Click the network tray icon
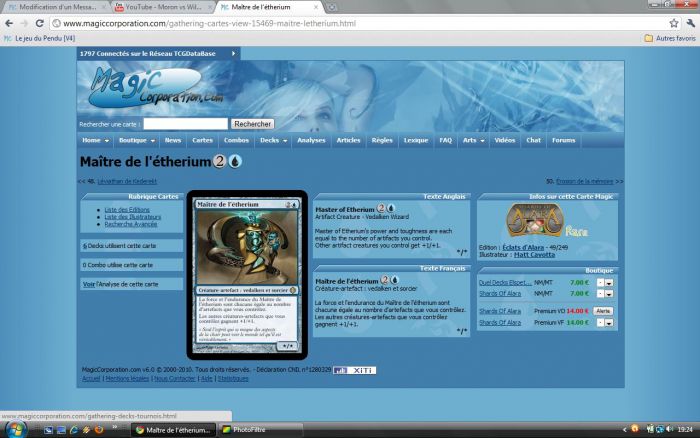The height and width of the screenshot is (438, 700). click(660, 429)
